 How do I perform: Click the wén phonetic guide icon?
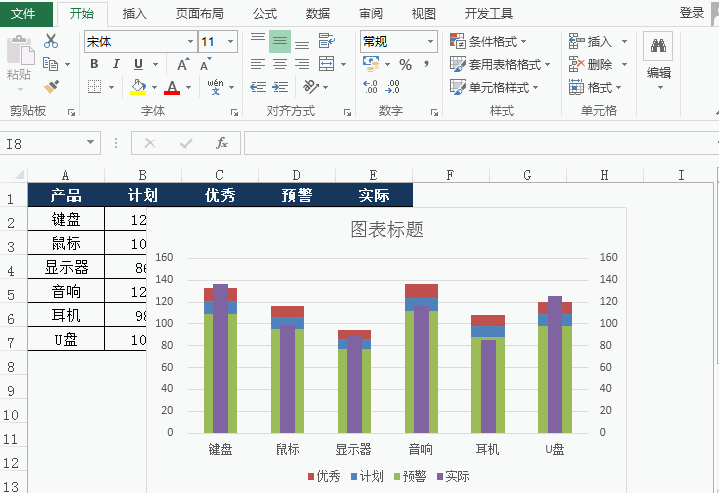215,87
